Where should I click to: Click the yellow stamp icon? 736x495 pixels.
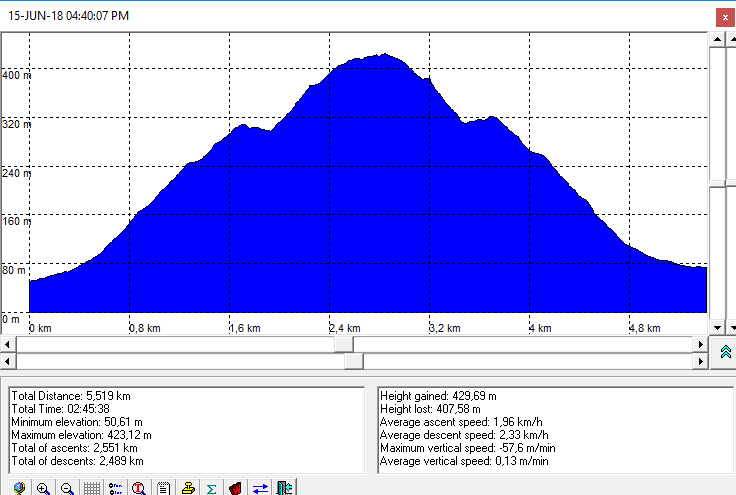pos(187,488)
